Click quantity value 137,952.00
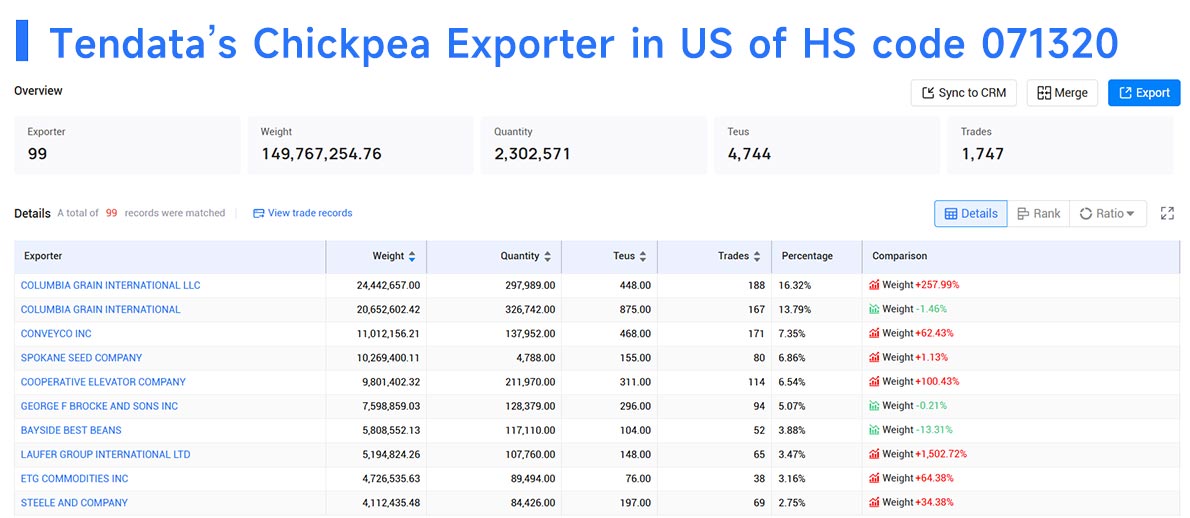This screenshot has height=518, width=1190. [529, 334]
